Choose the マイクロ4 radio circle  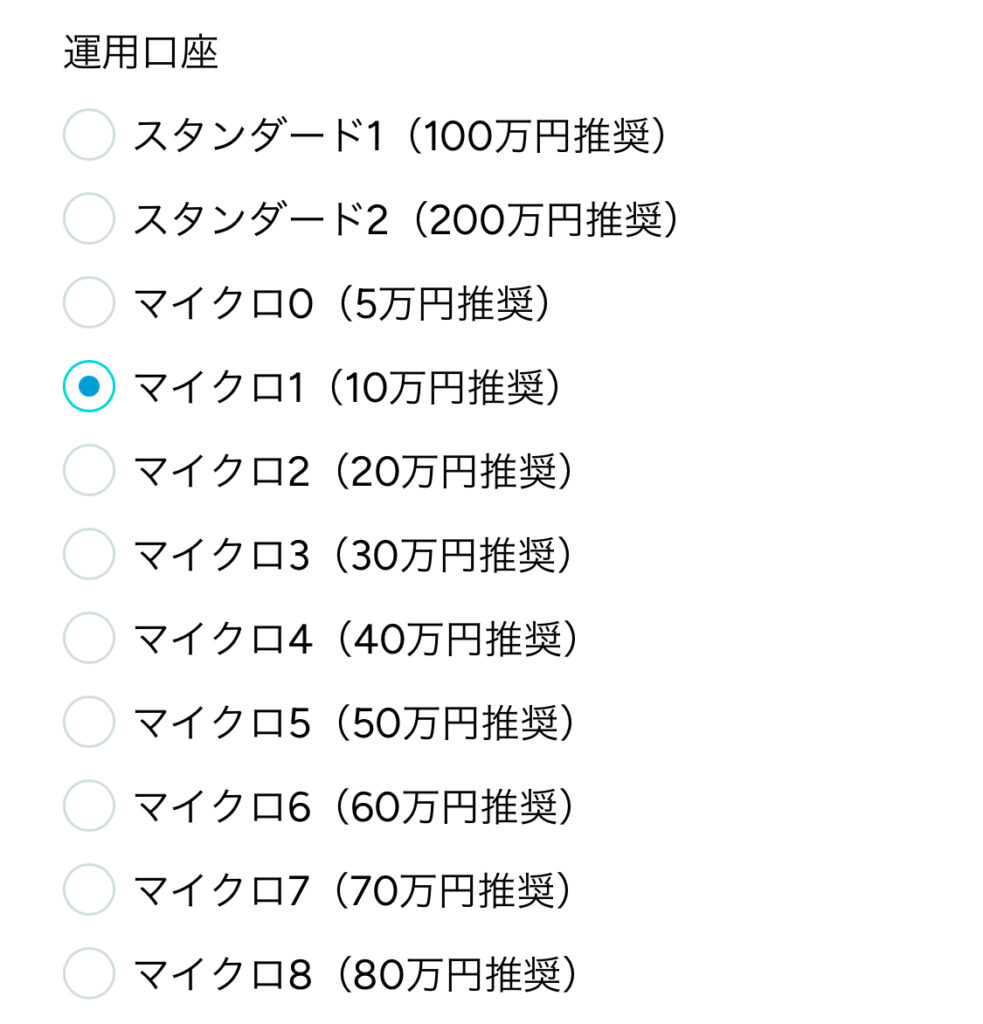(89, 638)
